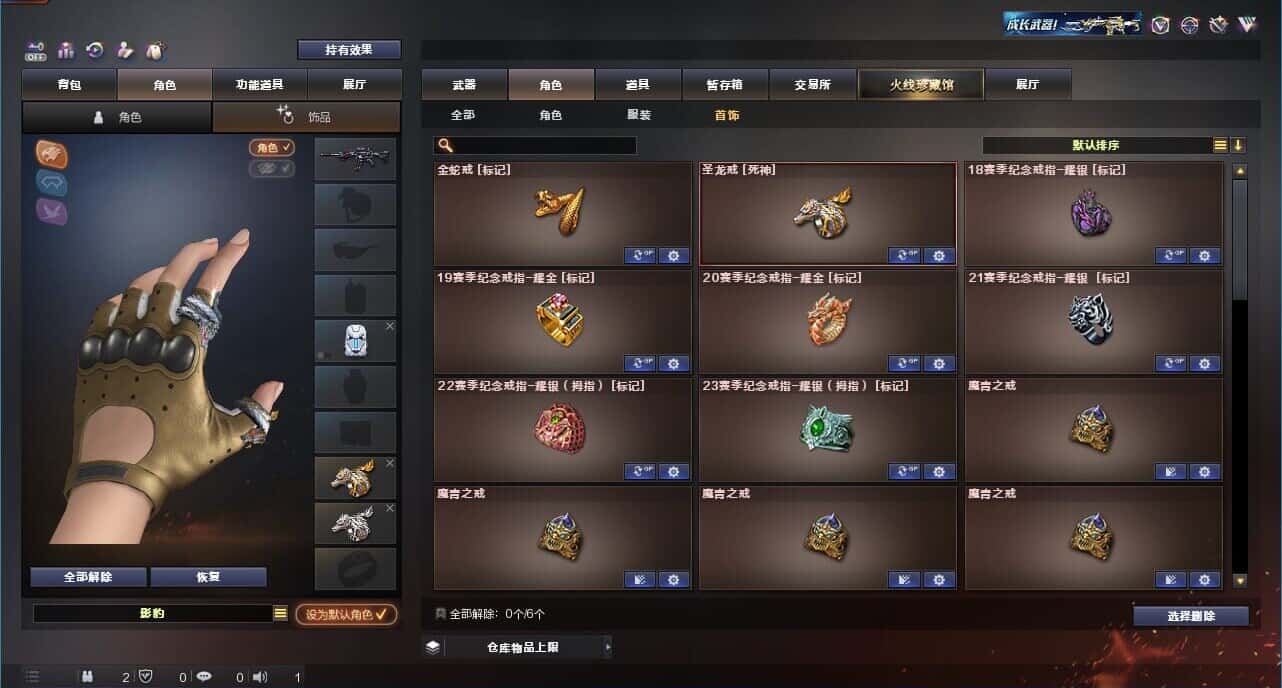This screenshot has height=688, width=1282.
Task: Toggle the 角色 checkbox pill
Action: coord(272,148)
